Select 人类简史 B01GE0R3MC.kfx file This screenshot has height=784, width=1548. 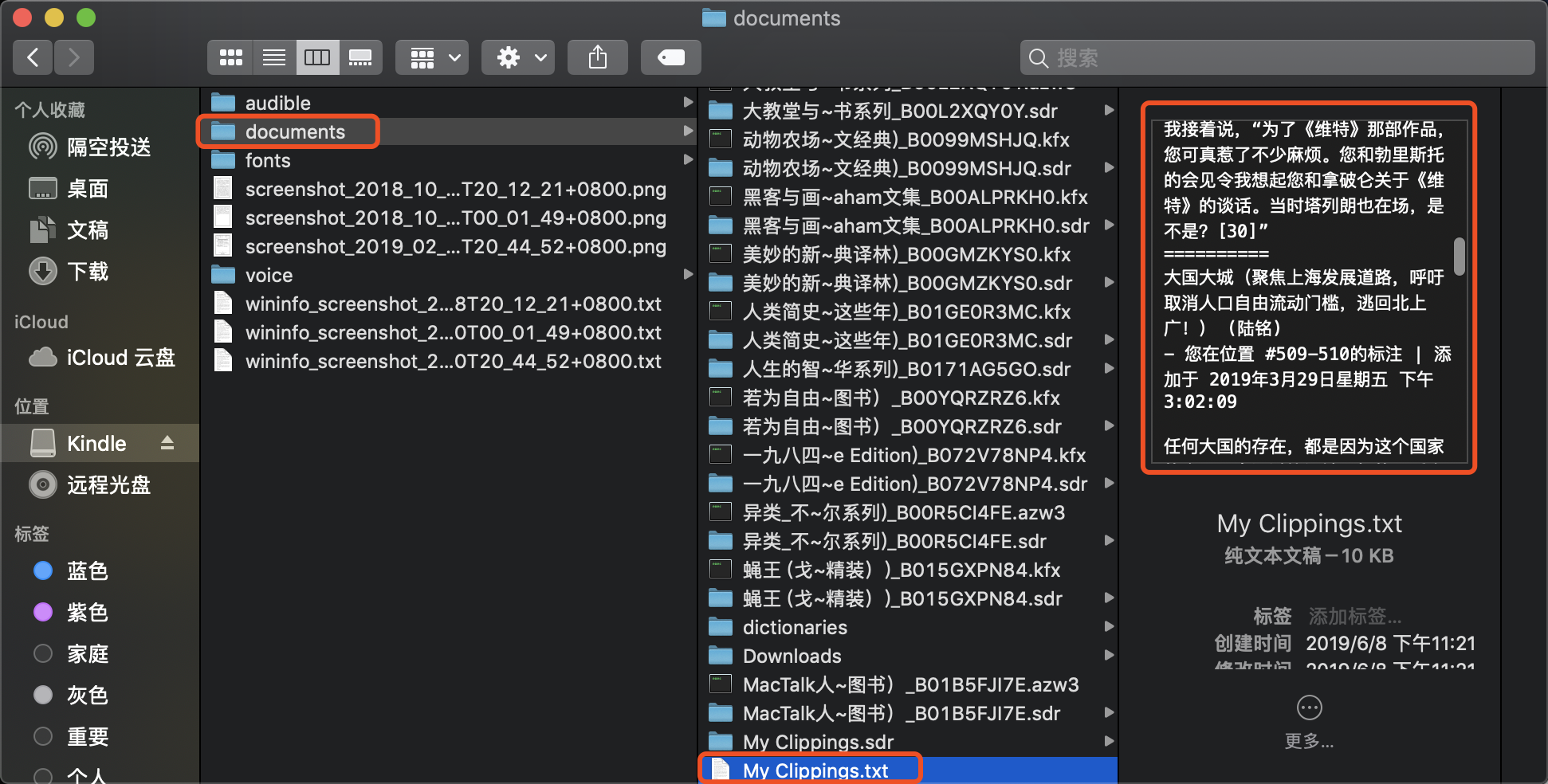[909, 312]
